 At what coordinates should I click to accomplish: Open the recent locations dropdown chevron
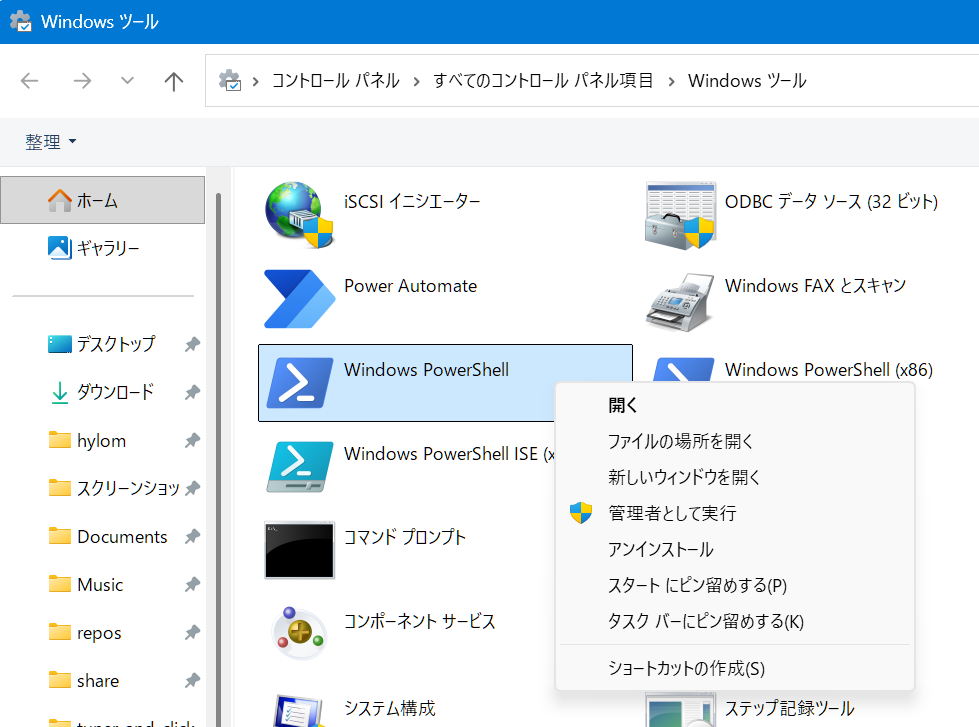pos(126,80)
